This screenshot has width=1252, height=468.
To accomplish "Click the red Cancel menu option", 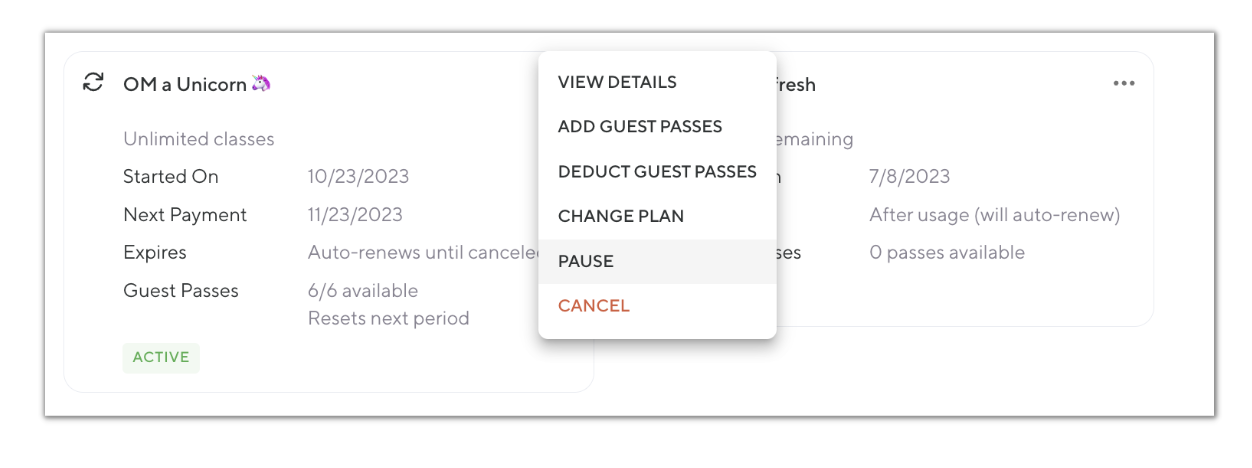I will [x=594, y=306].
